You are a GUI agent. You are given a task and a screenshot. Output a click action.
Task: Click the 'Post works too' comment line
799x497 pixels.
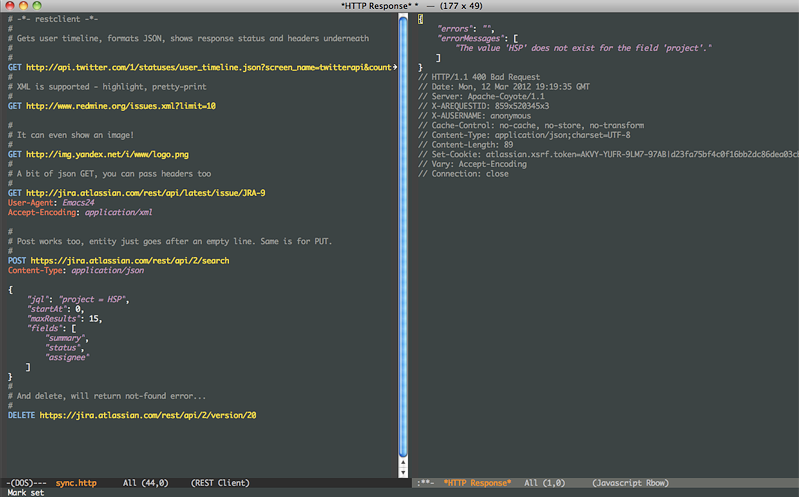170,242
